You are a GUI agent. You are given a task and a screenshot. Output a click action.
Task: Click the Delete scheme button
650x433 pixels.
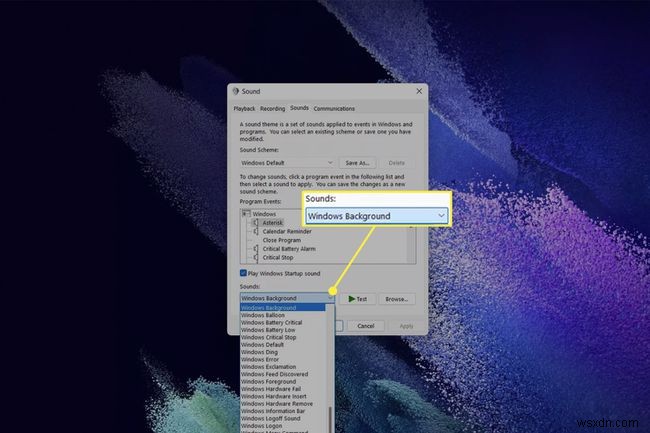397,163
